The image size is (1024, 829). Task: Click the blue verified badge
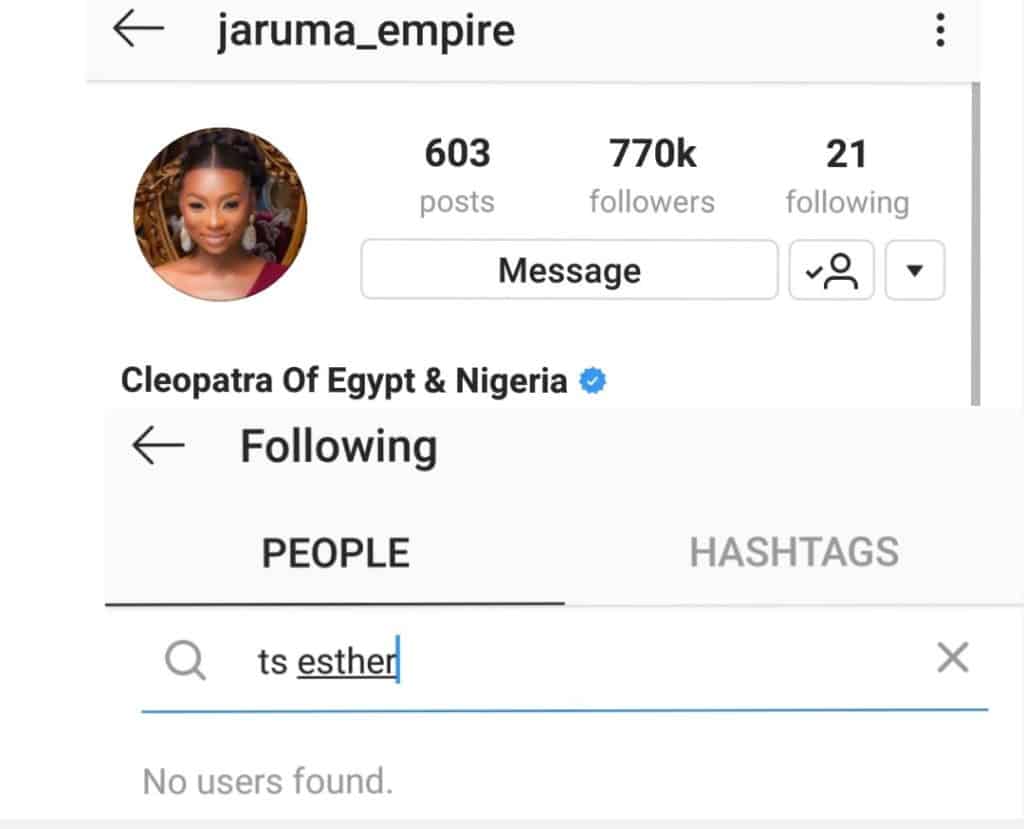click(592, 381)
